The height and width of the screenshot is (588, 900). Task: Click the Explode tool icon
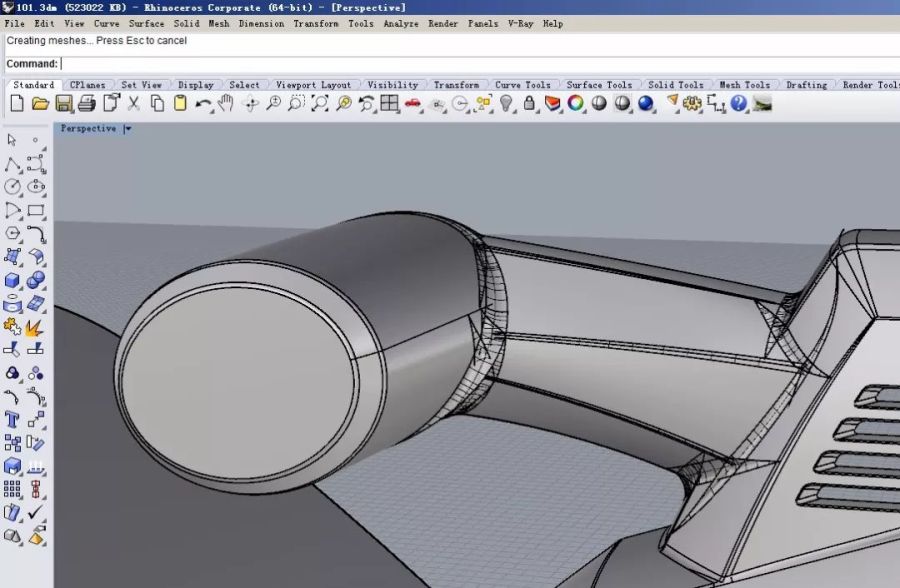(x=35, y=327)
